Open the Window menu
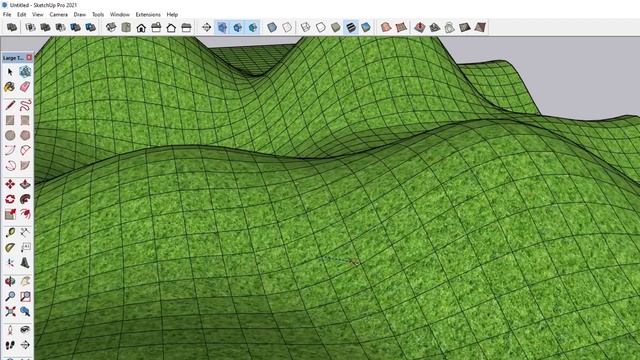Screen dimensions: 640x360 (120, 14)
